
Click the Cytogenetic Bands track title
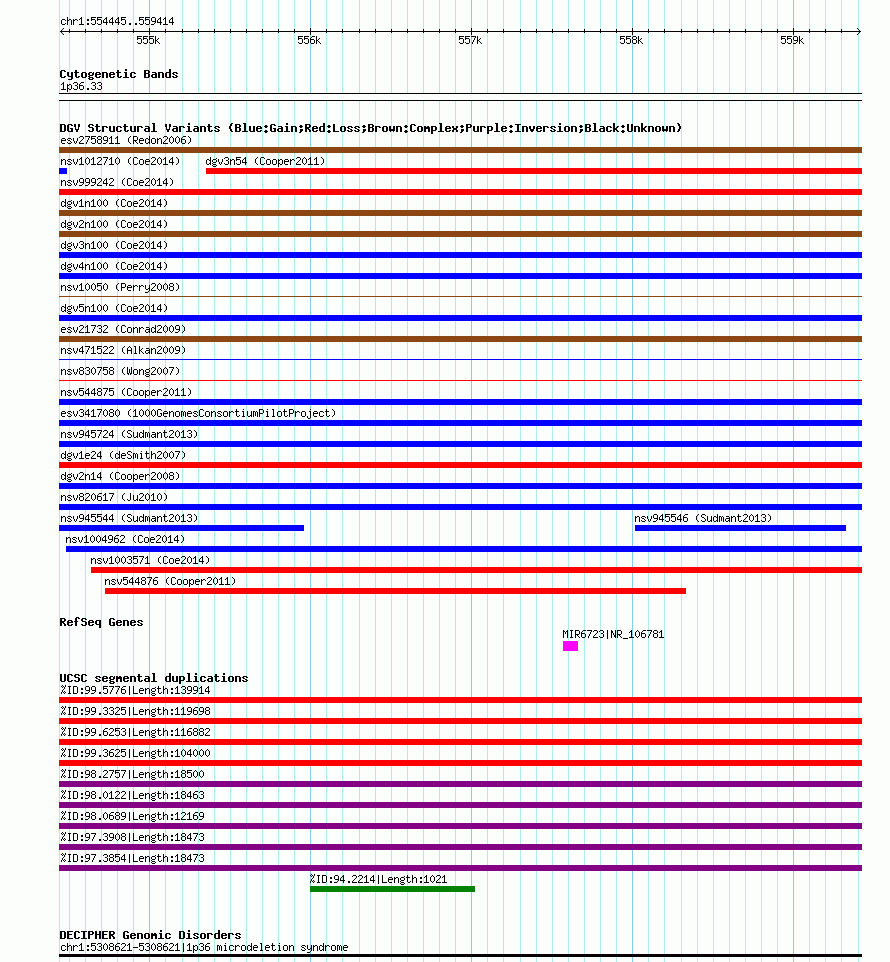[x=119, y=74]
